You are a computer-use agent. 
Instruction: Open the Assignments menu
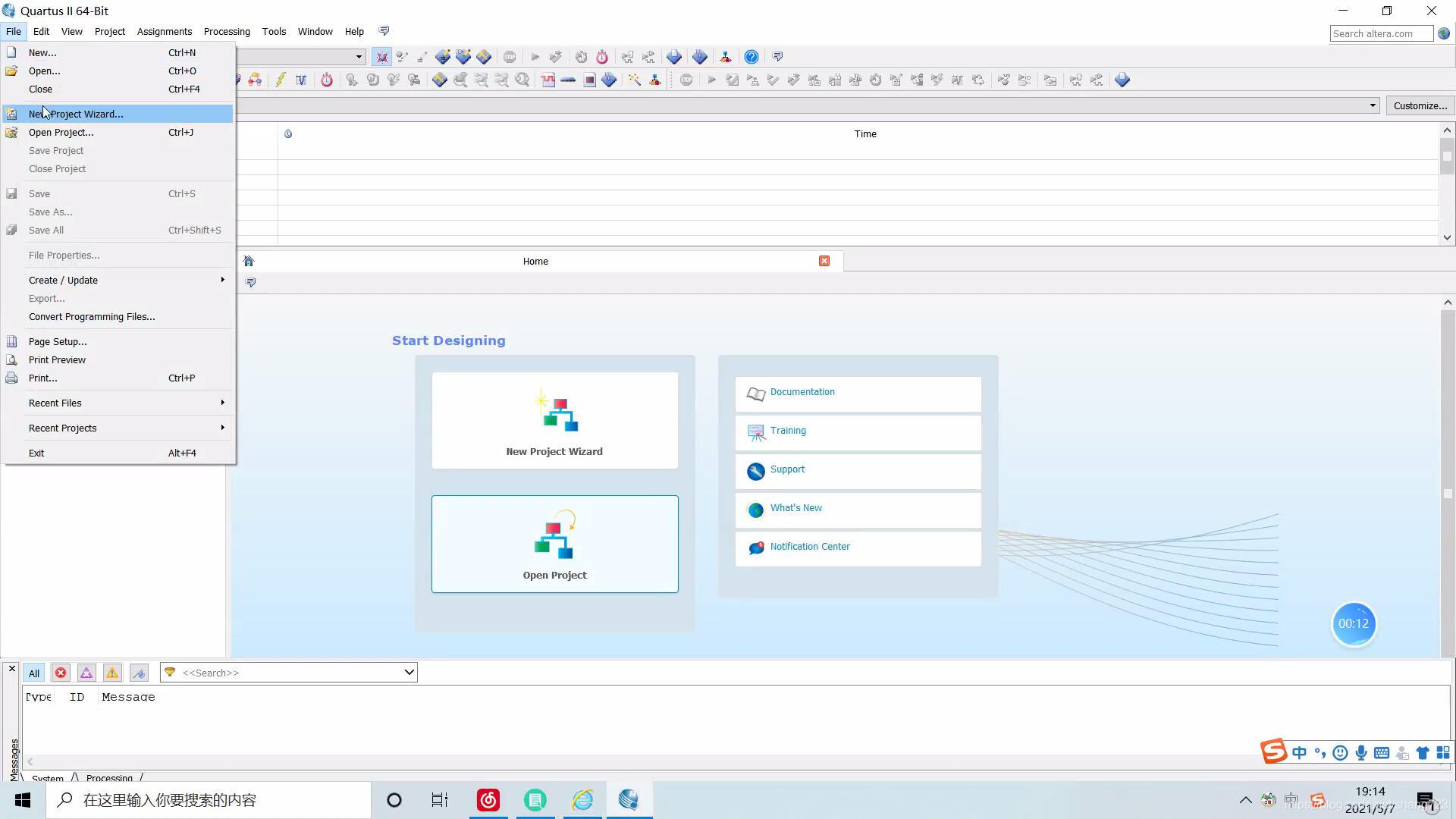click(165, 32)
